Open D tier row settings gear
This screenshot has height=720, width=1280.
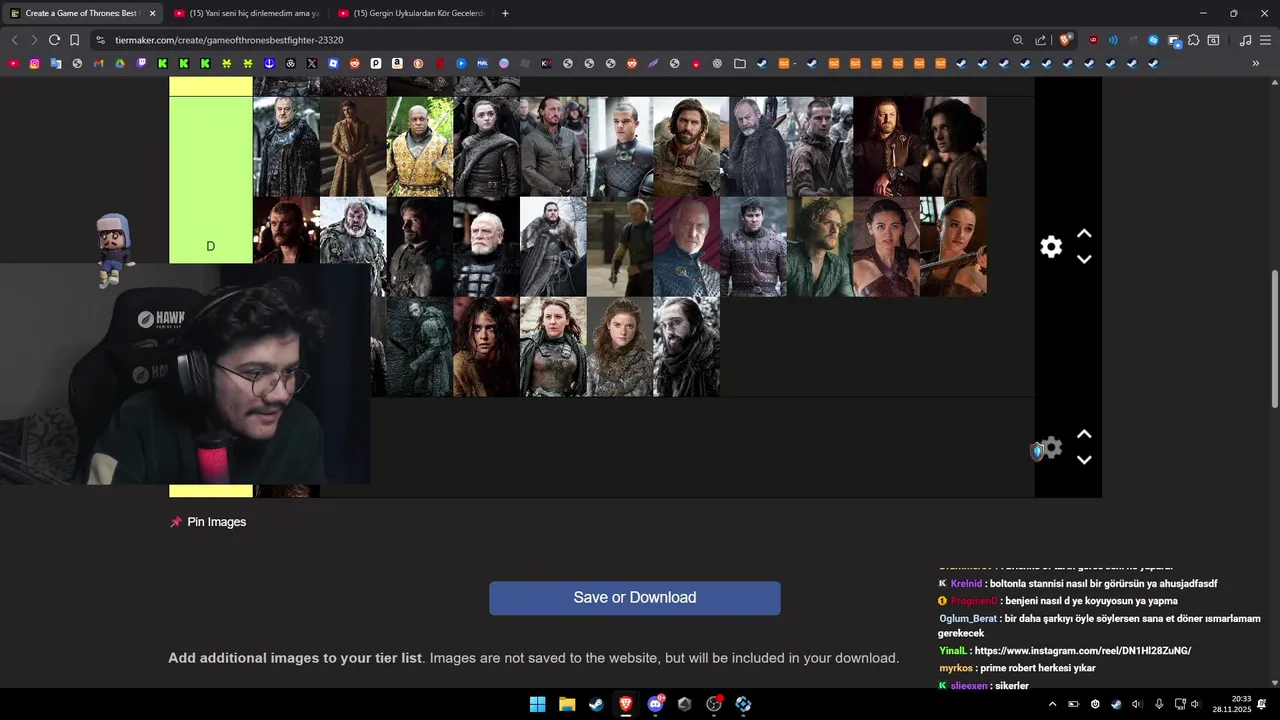click(x=1051, y=247)
